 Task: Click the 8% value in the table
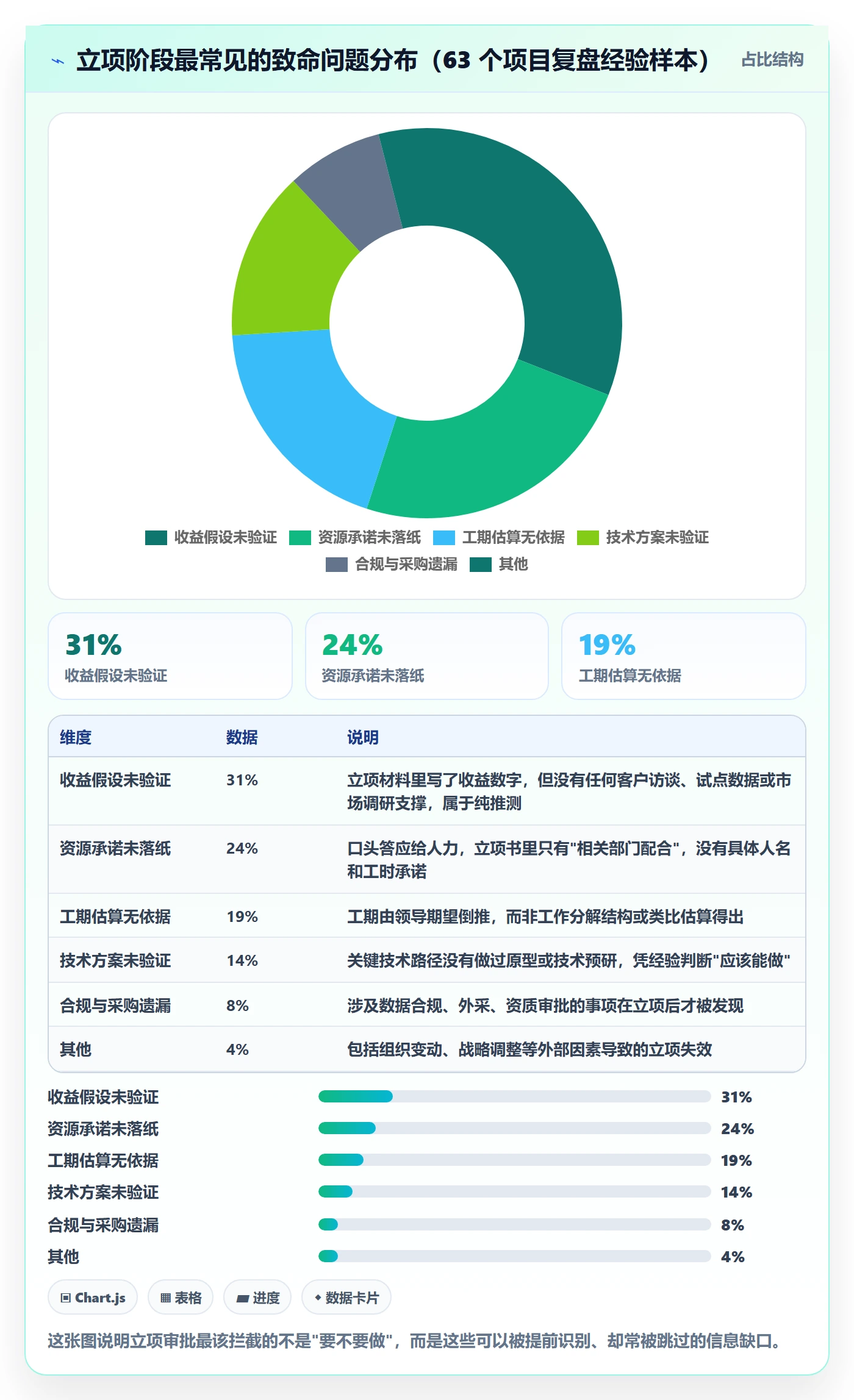[237, 1005]
